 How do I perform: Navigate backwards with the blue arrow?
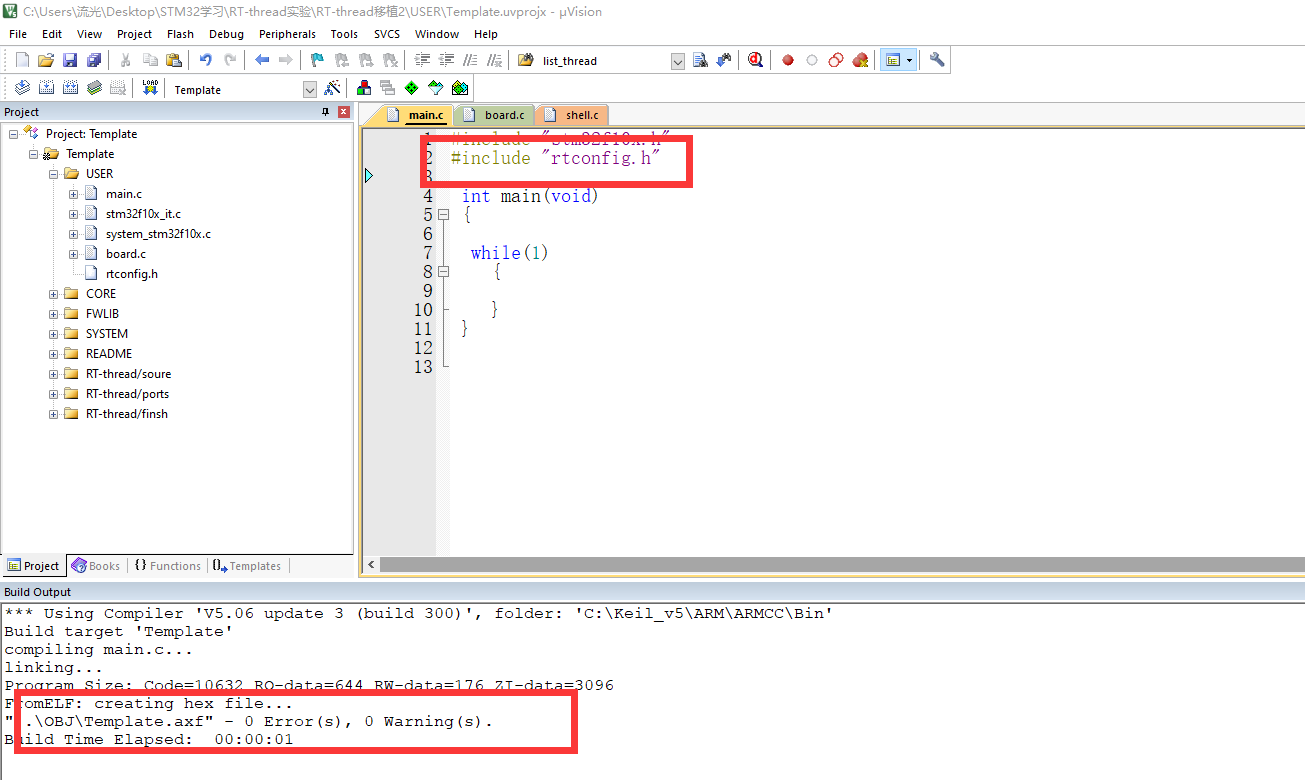point(262,60)
